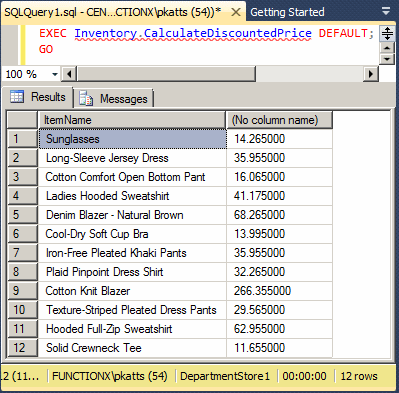Click the EXEC keyword in the editor

point(53,33)
